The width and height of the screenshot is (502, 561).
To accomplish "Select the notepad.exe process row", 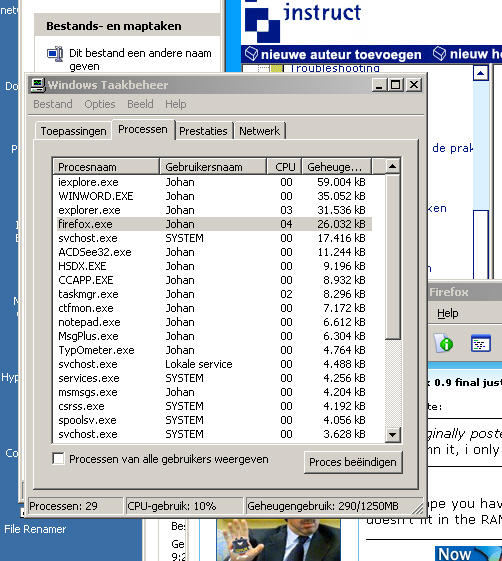I will (213, 322).
